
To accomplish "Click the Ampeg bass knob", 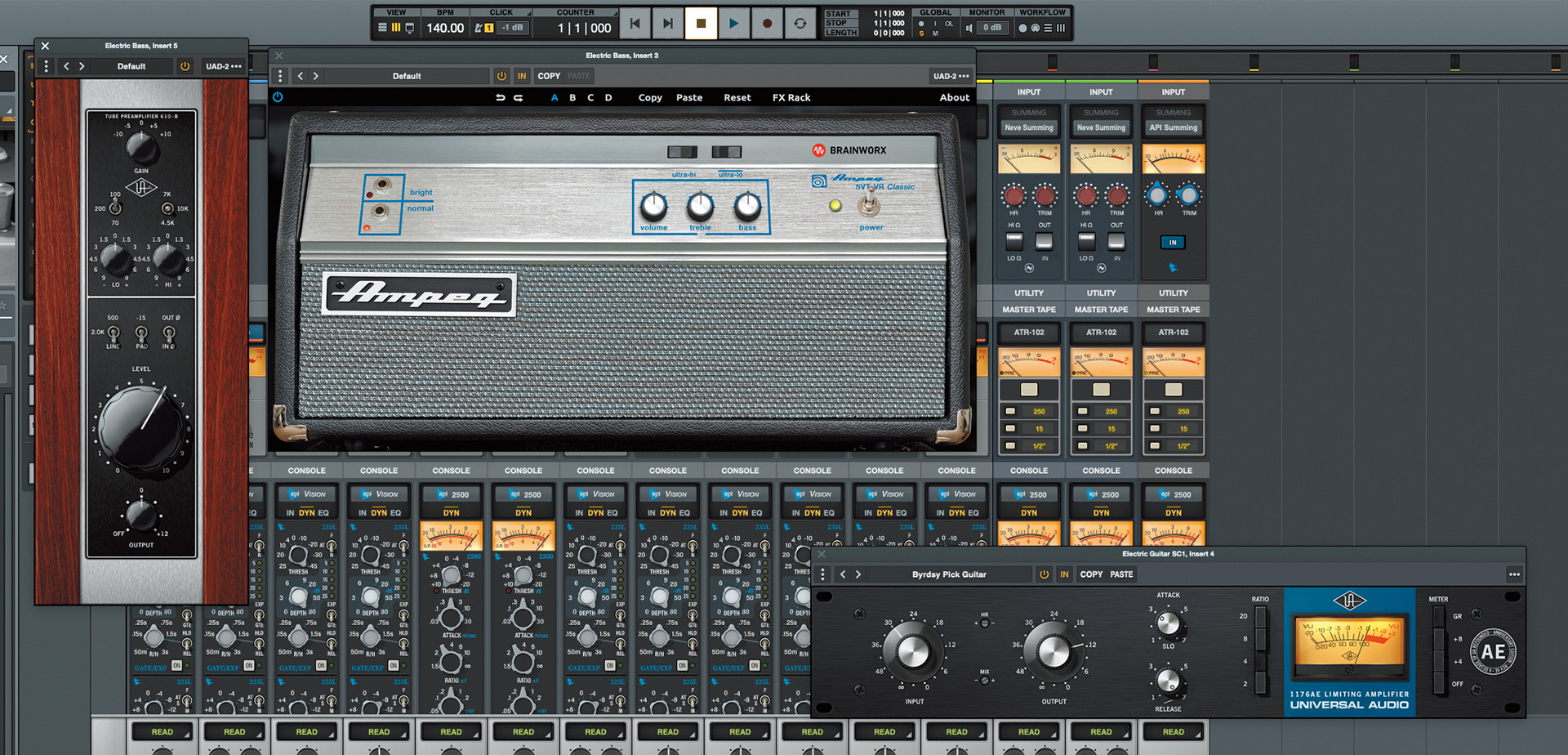I will coord(747,206).
